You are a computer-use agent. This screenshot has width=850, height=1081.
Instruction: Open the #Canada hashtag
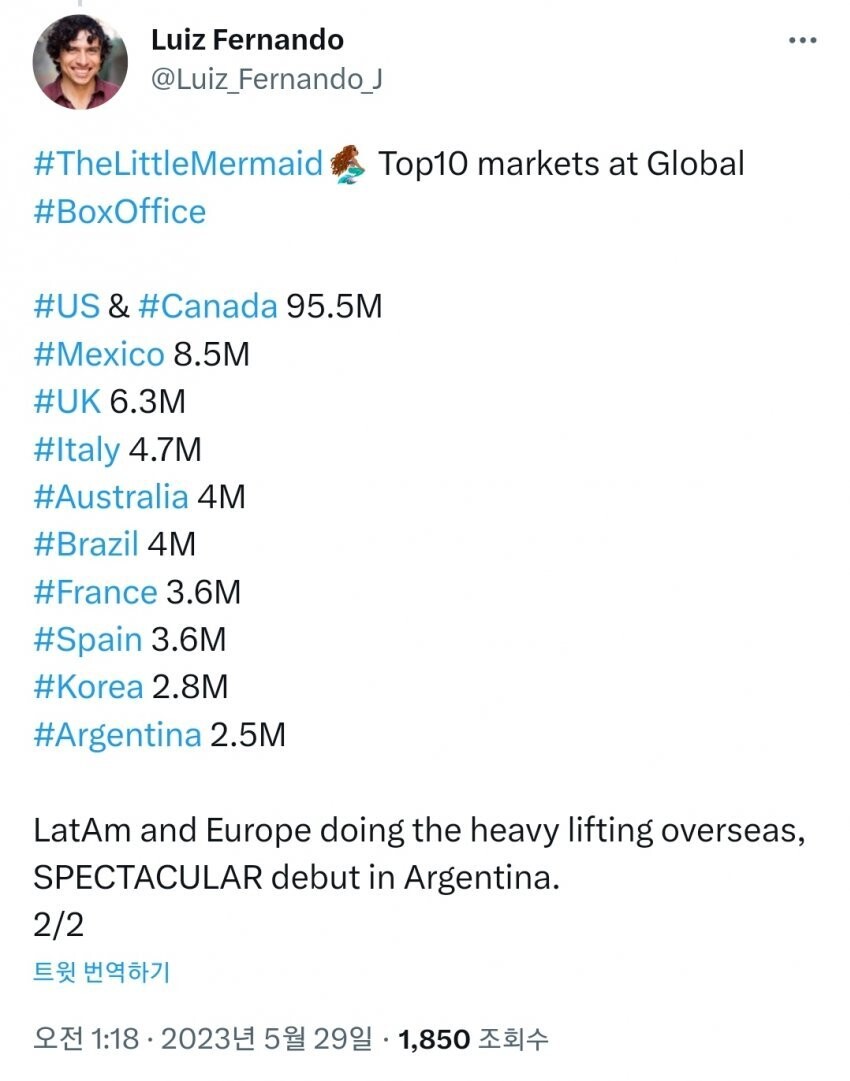click(x=207, y=306)
